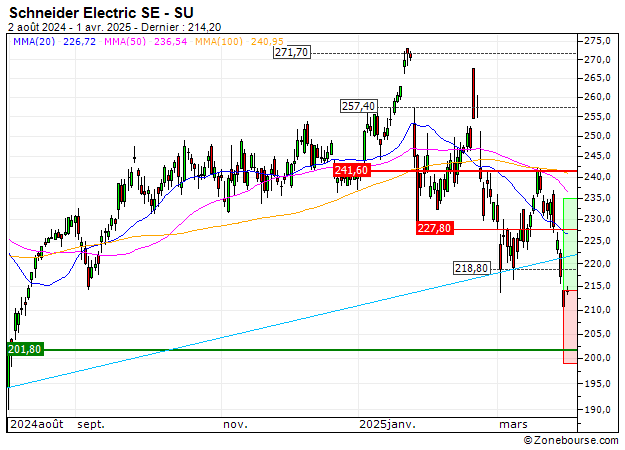Select the MMA(100) legend label
Screen dimensions: 625x450
click(218, 41)
